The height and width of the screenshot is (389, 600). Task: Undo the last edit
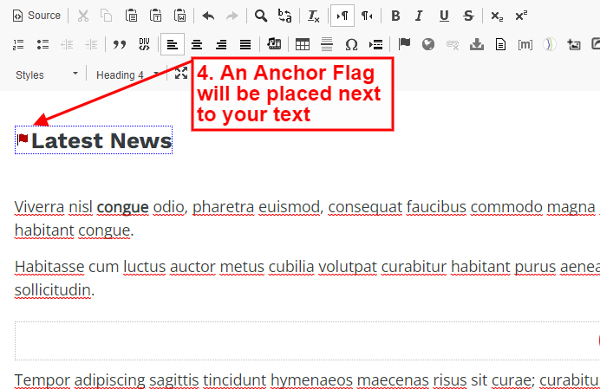(208, 16)
